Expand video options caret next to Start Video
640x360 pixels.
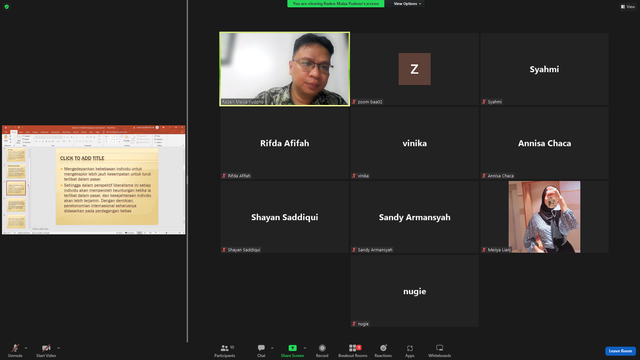(58, 348)
